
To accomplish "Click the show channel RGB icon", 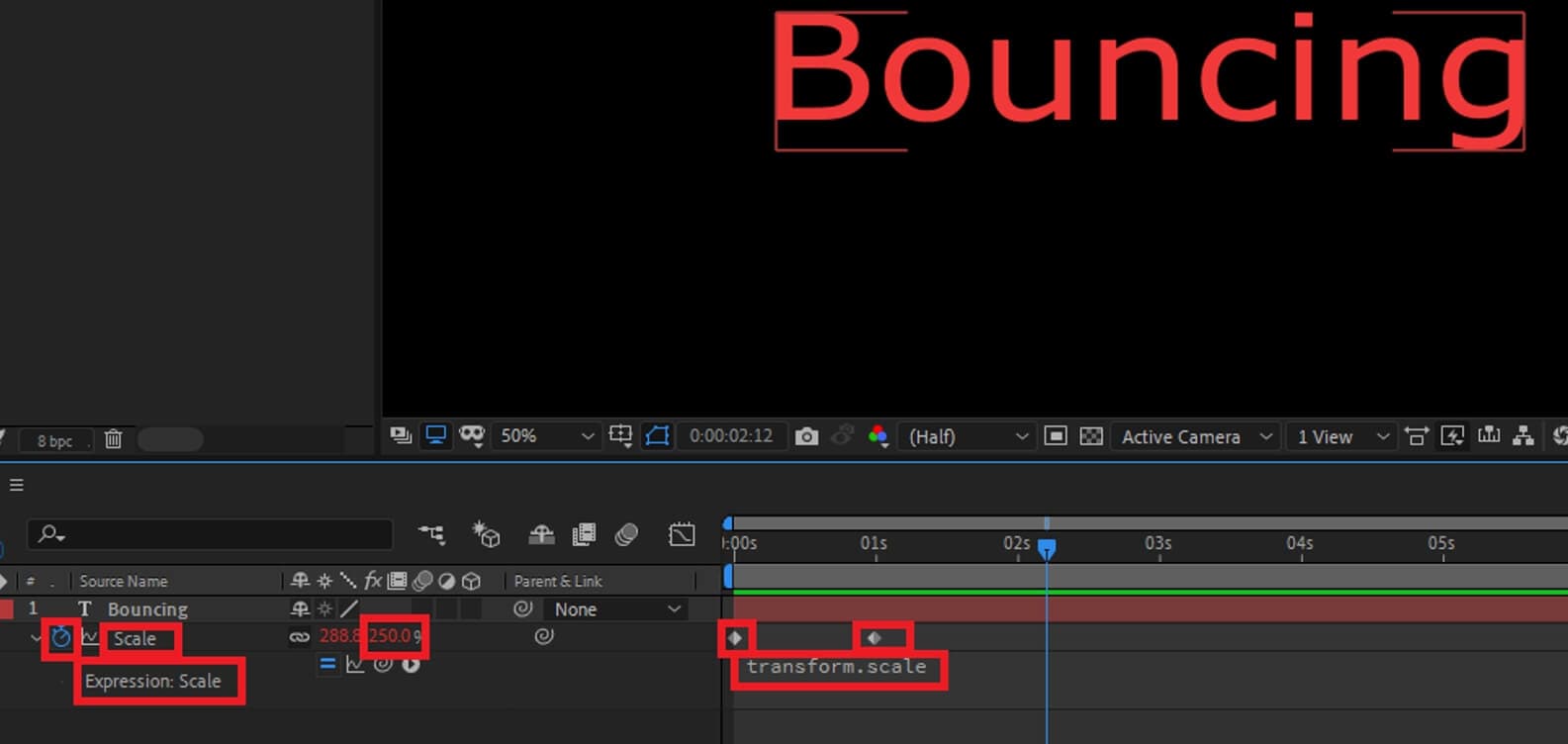I will click(877, 436).
